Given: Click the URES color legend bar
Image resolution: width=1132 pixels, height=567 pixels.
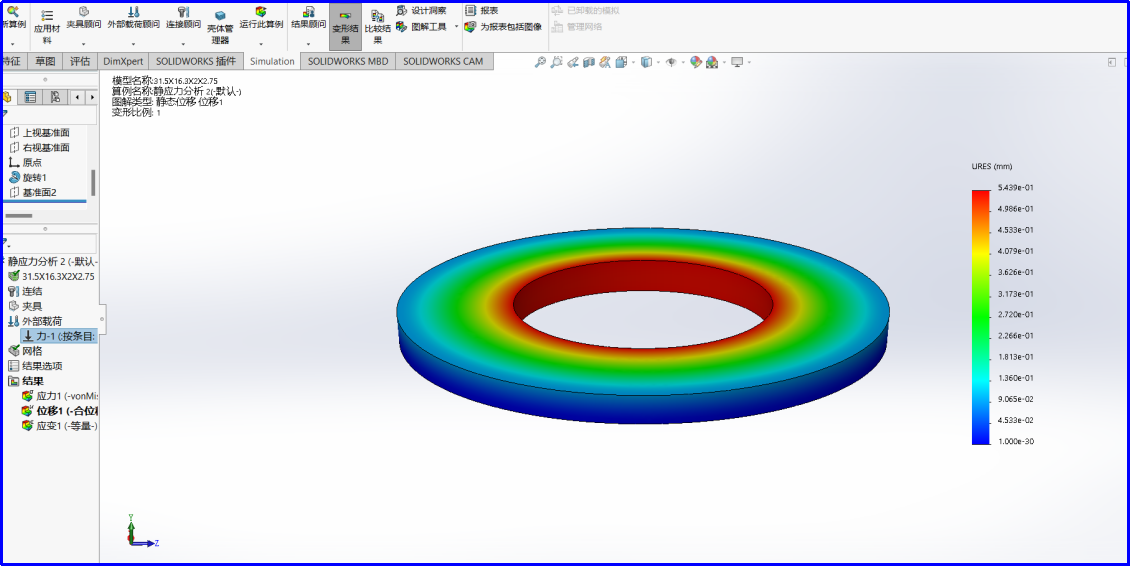Looking at the screenshot, I should click(979, 316).
